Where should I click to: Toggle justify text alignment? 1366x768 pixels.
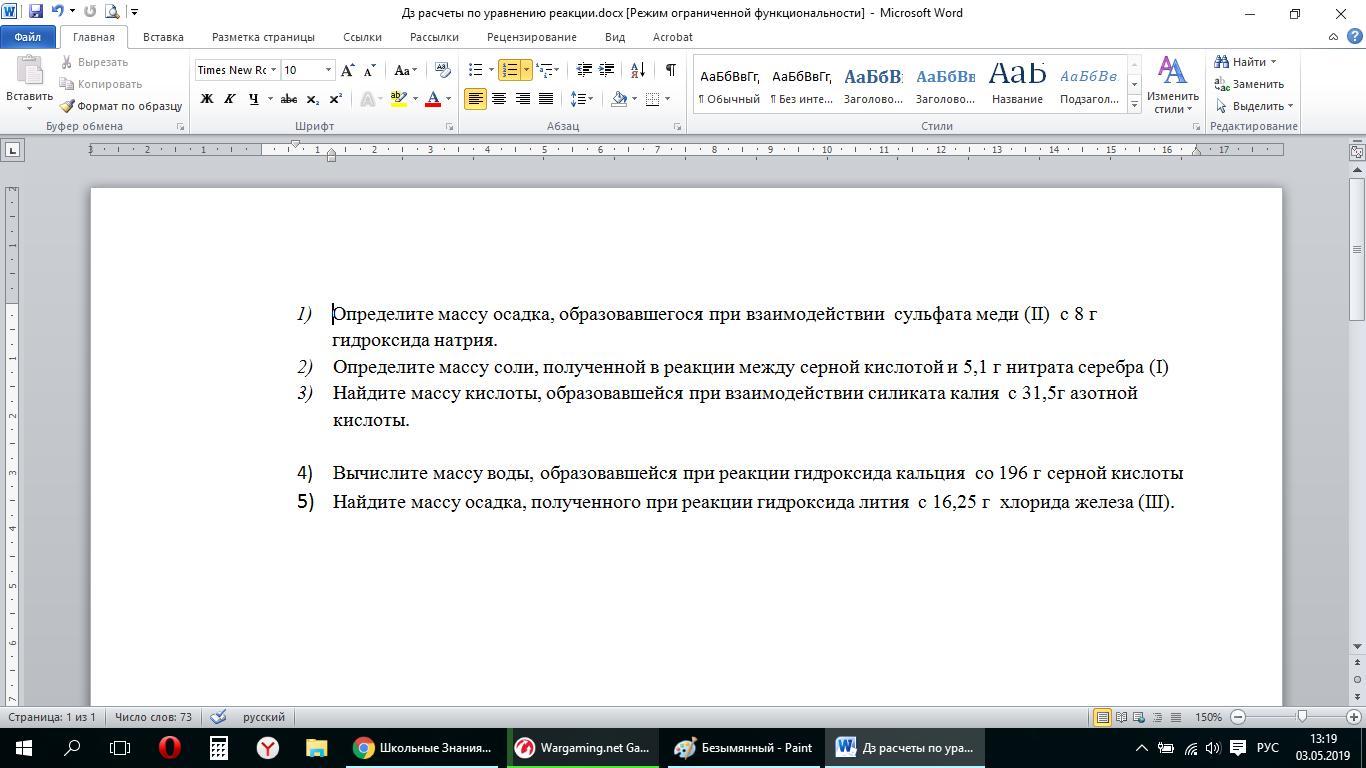(546, 99)
